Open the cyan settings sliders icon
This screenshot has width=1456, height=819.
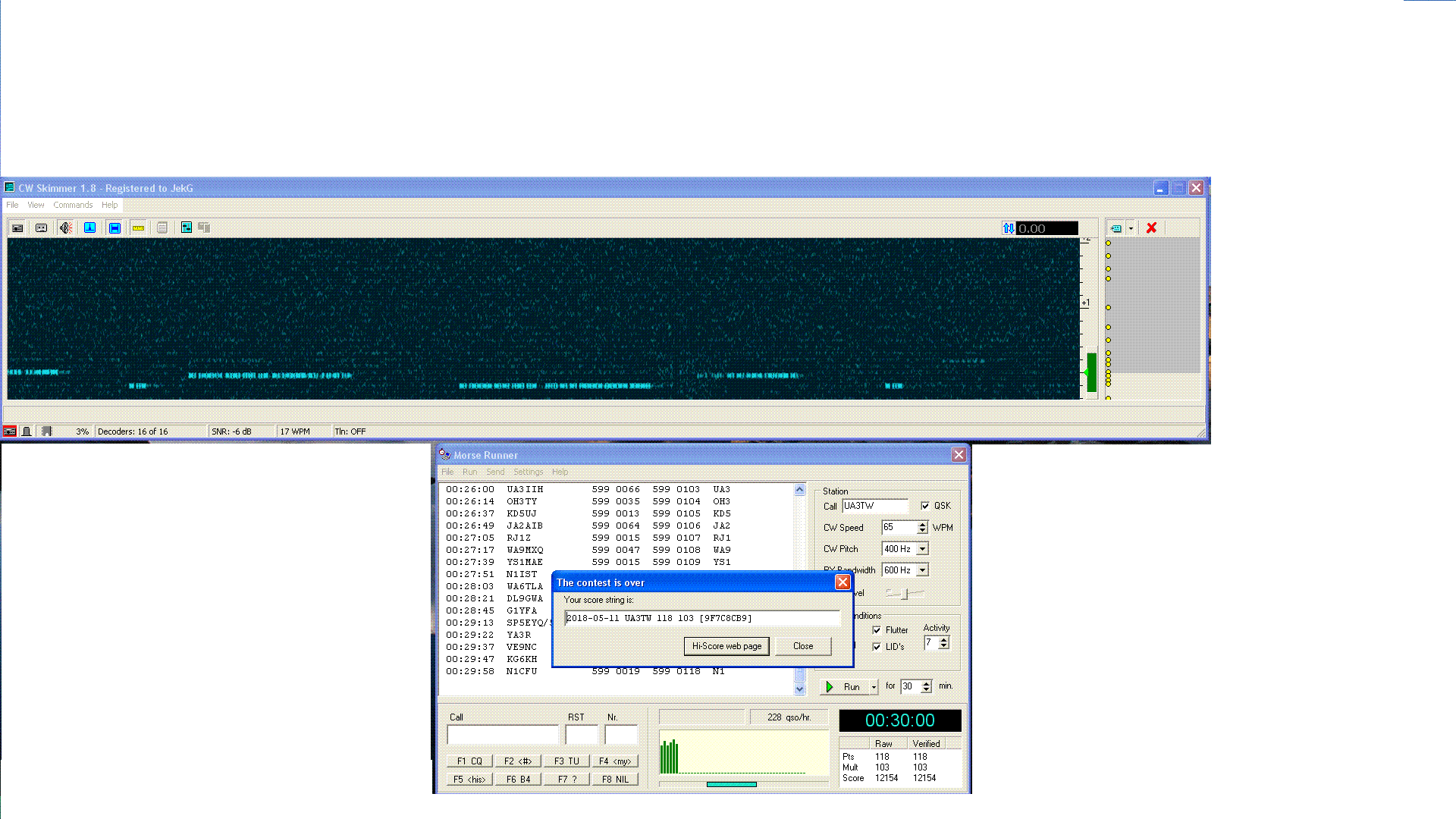coord(186,228)
